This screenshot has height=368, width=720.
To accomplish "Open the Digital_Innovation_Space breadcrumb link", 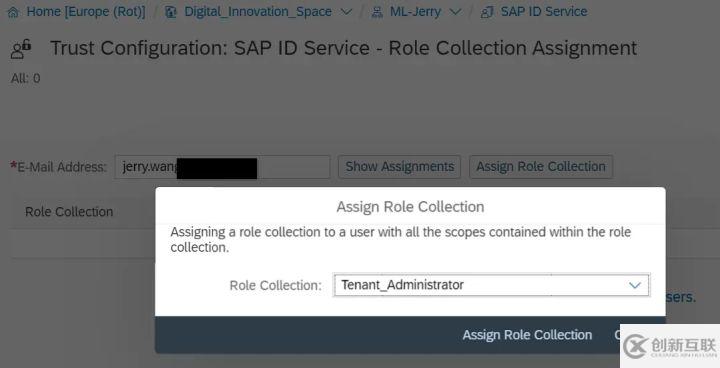I will pos(258,11).
